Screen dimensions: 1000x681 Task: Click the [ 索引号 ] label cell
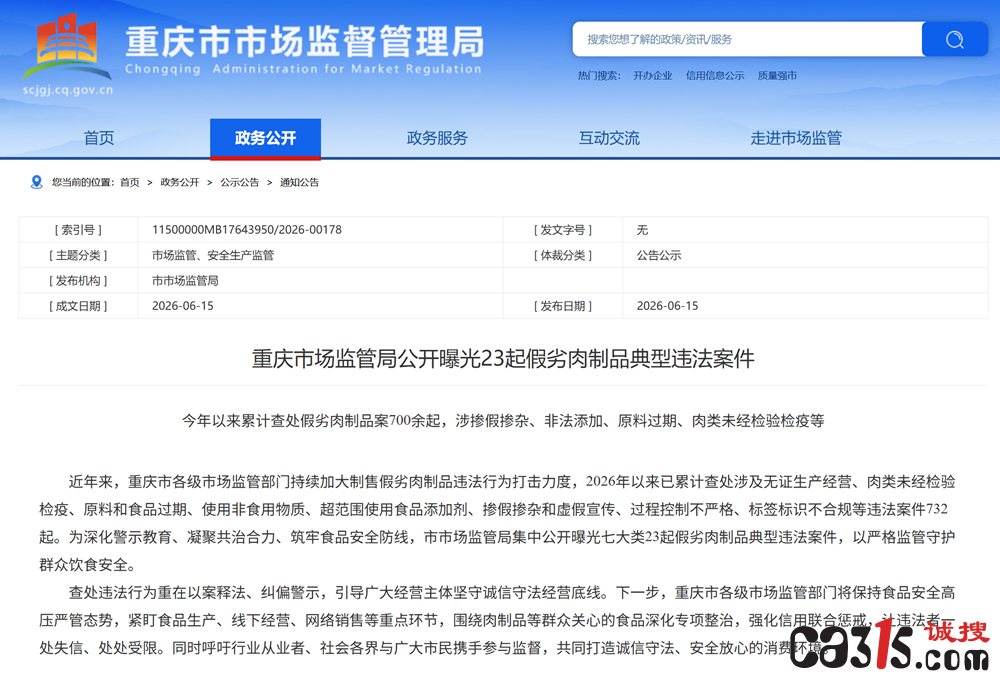(78, 230)
